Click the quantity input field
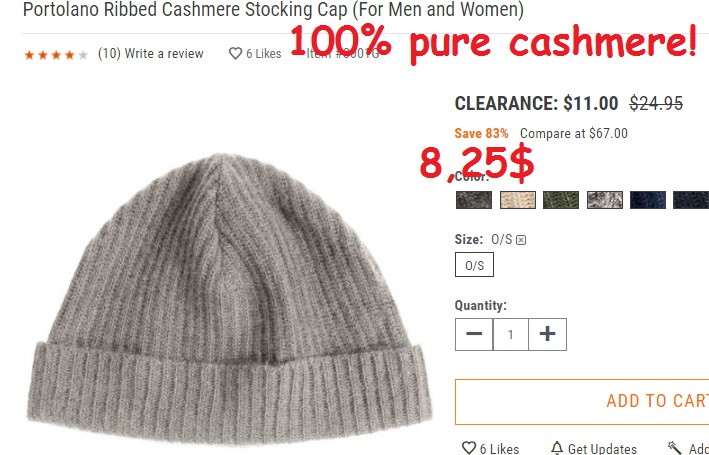 [510, 334]
